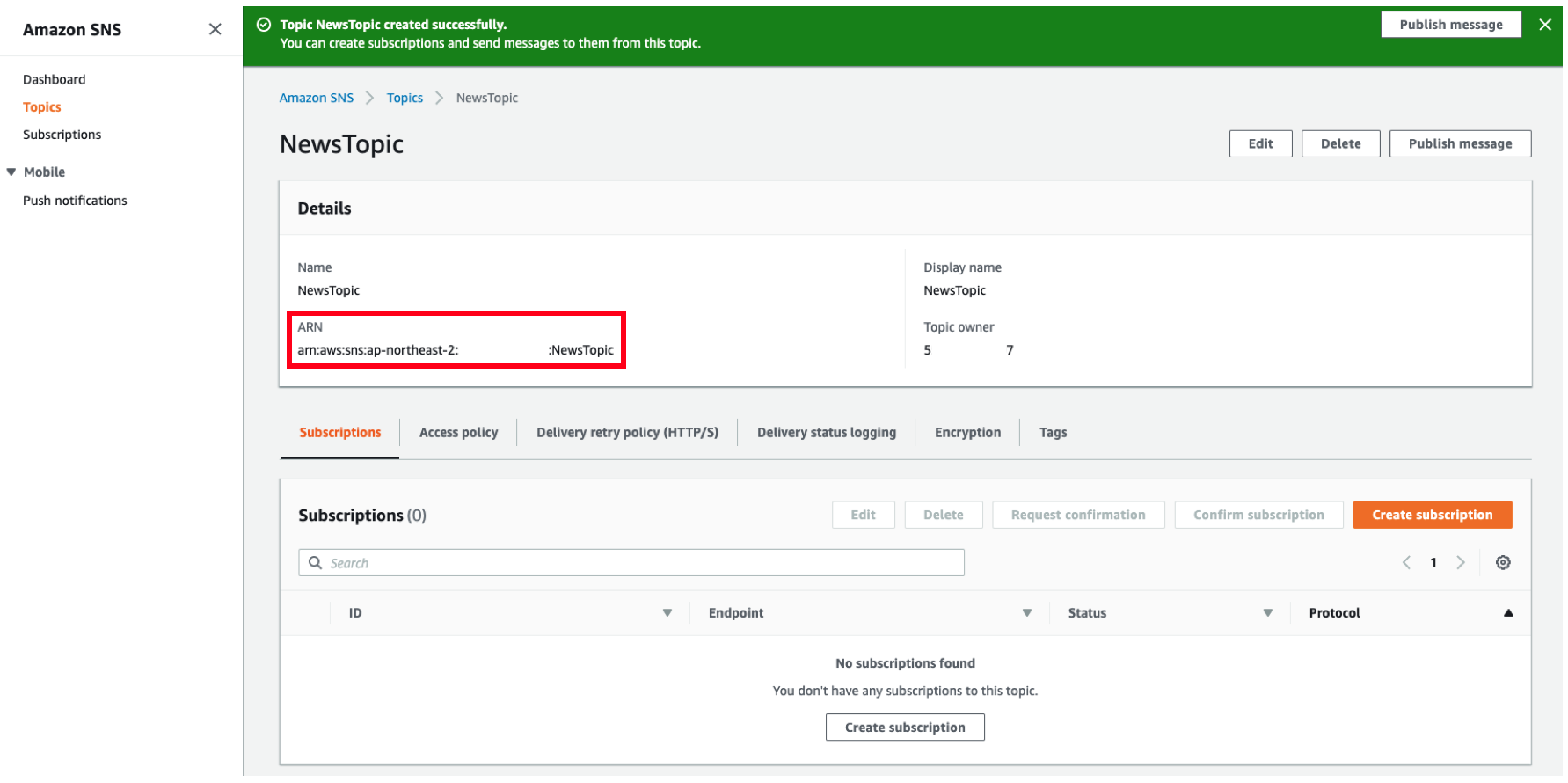Click the subscriptions Search field
1568x783 pixels.
pos(631,563)
